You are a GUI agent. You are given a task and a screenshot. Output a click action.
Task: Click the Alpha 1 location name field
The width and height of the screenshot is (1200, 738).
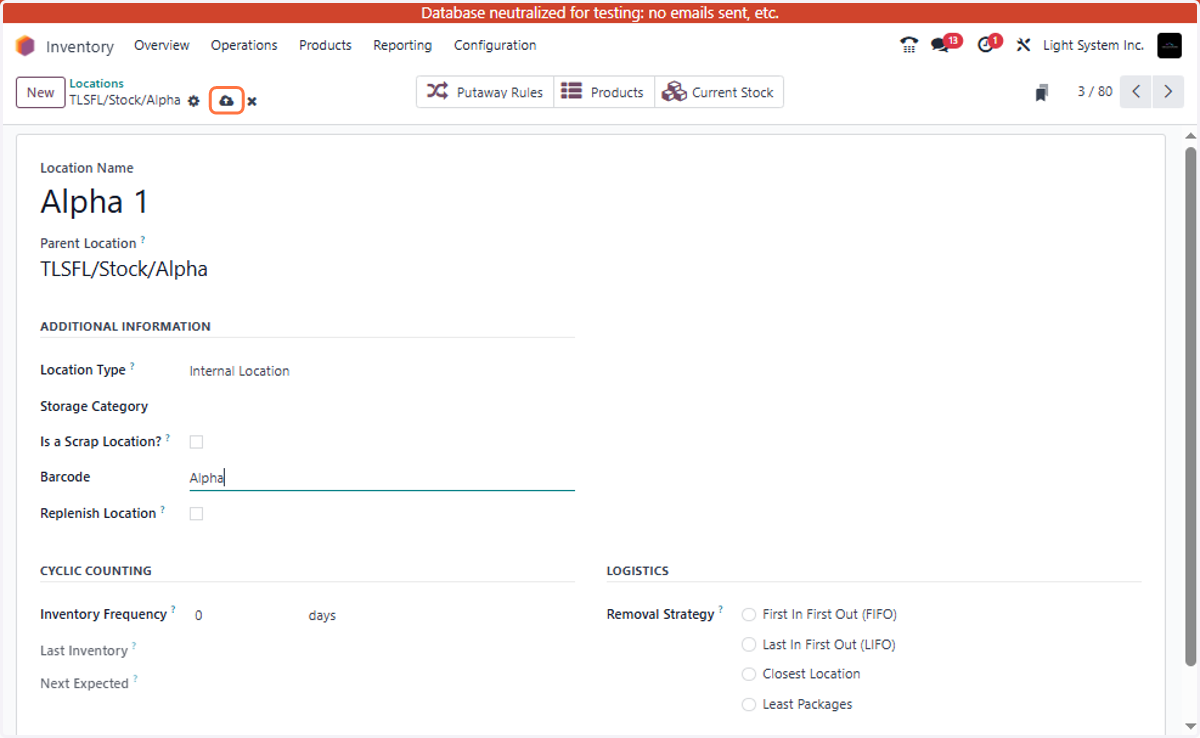pos(308,202)
